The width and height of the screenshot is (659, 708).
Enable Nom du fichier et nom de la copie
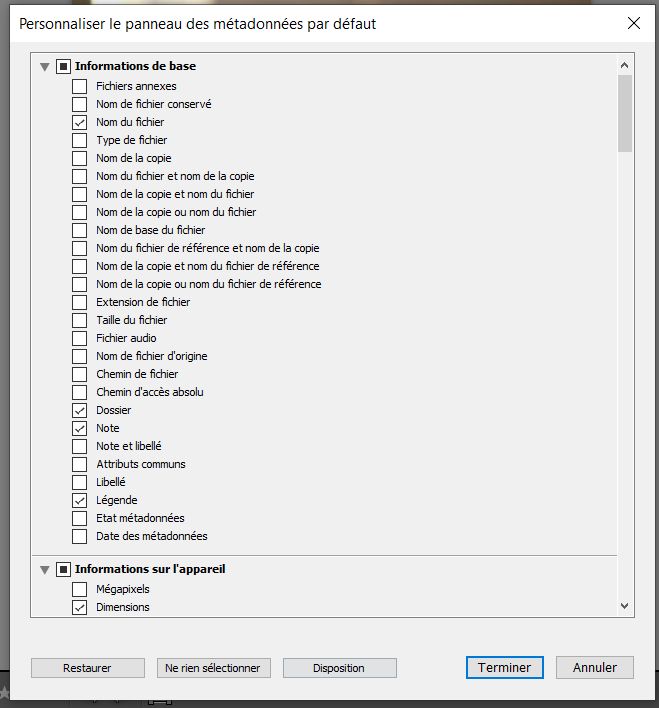(79, 176)
